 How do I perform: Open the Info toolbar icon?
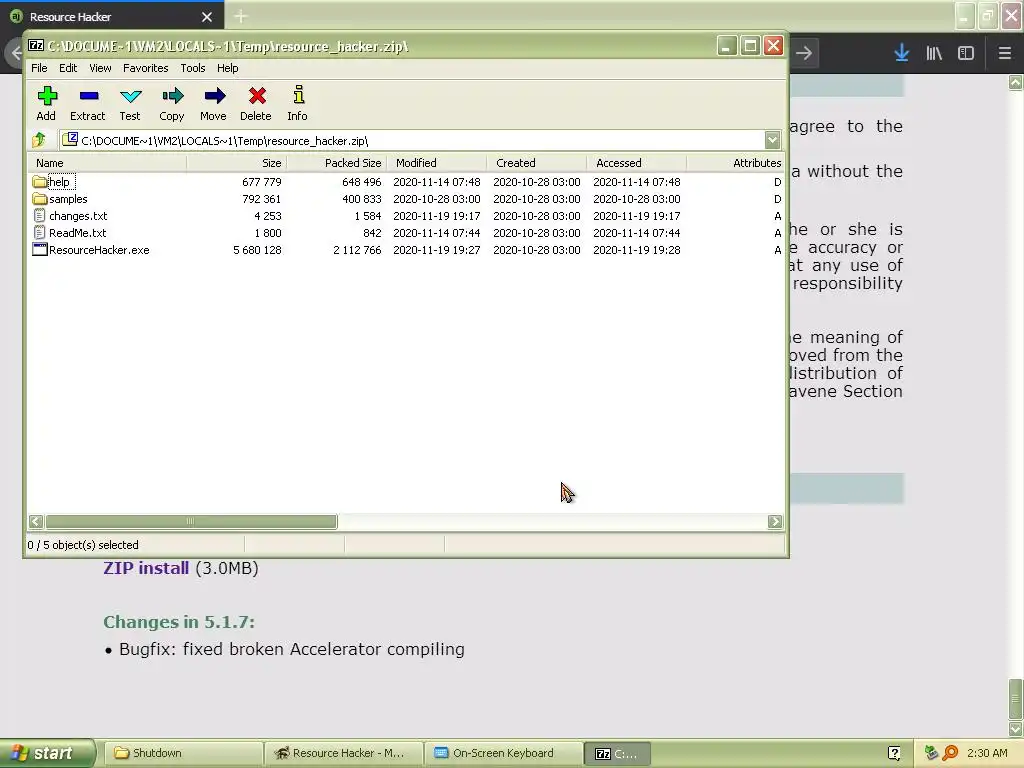click(x=298, y=95)
